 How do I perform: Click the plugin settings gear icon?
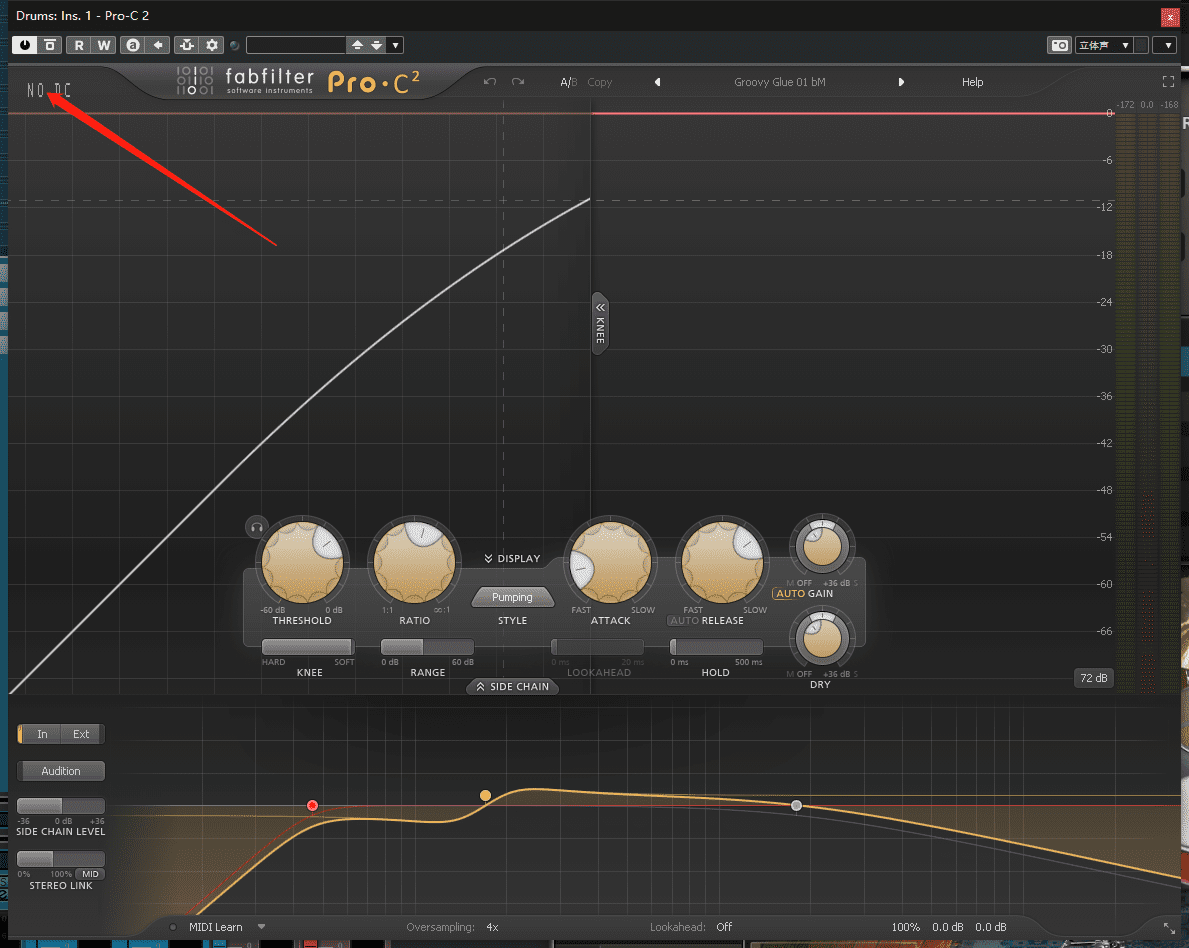tap(212, 45)
